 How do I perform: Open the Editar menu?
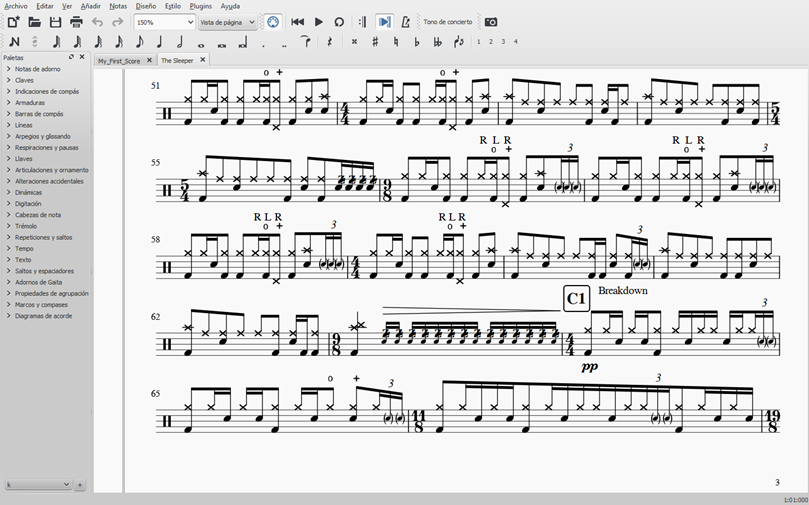(x=45, y=6)
